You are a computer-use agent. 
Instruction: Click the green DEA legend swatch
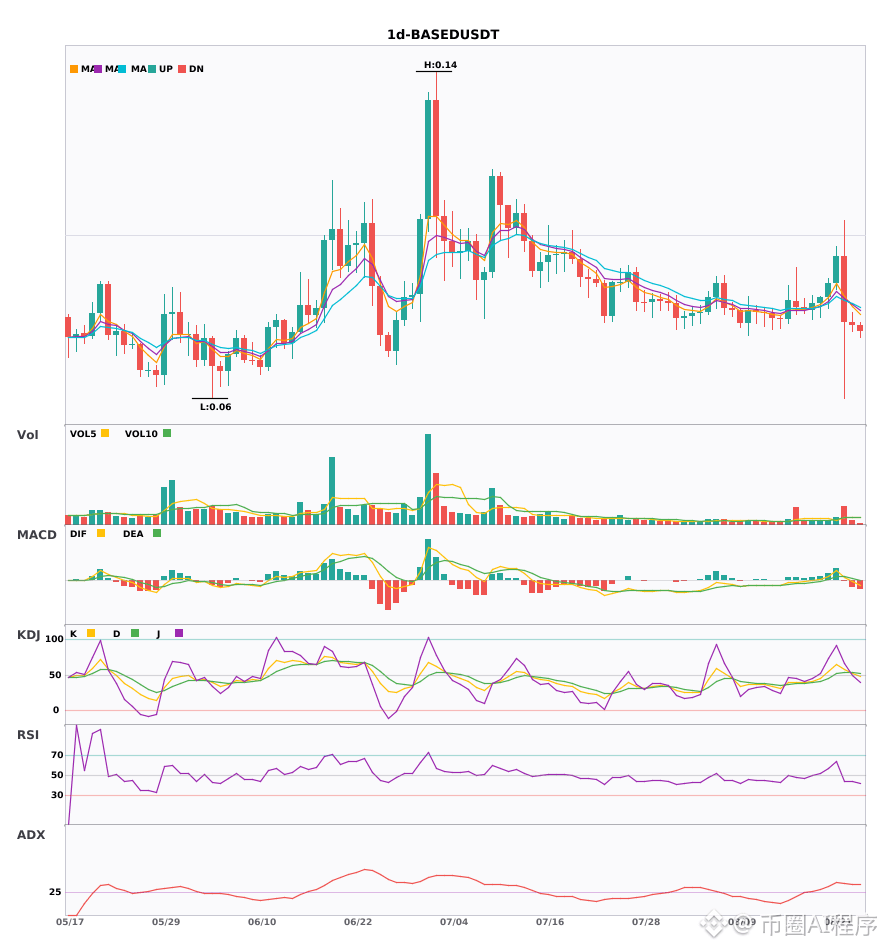[157, 533]
